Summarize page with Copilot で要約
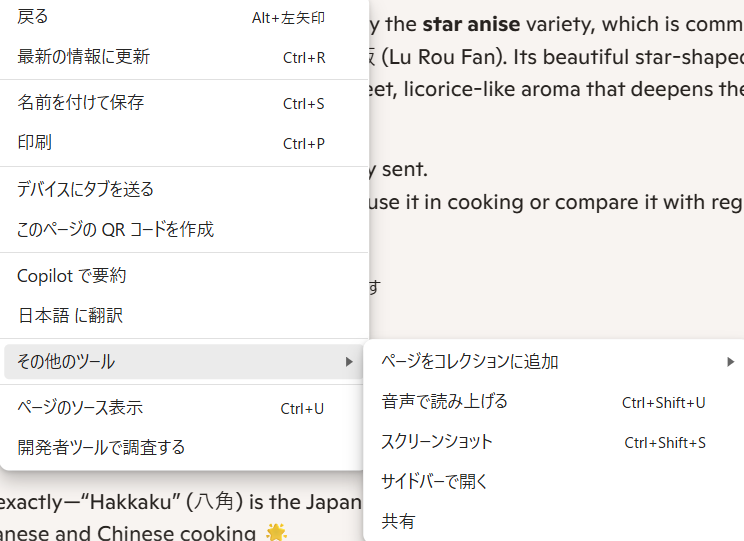 pos(184,276)
